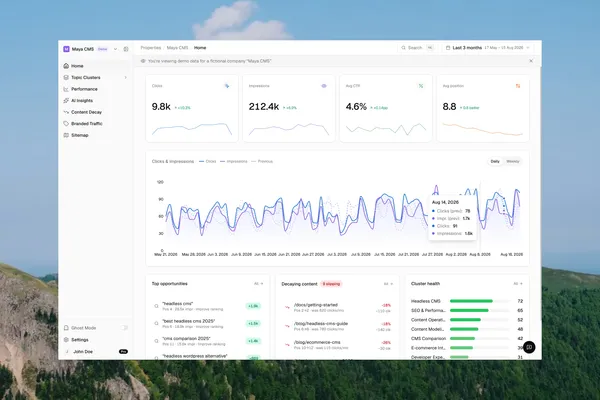The width and height of the screenshot is (600, 400).
Task: Click the Maya CMS breadcrumb link
Action: [x=178, y=48]
